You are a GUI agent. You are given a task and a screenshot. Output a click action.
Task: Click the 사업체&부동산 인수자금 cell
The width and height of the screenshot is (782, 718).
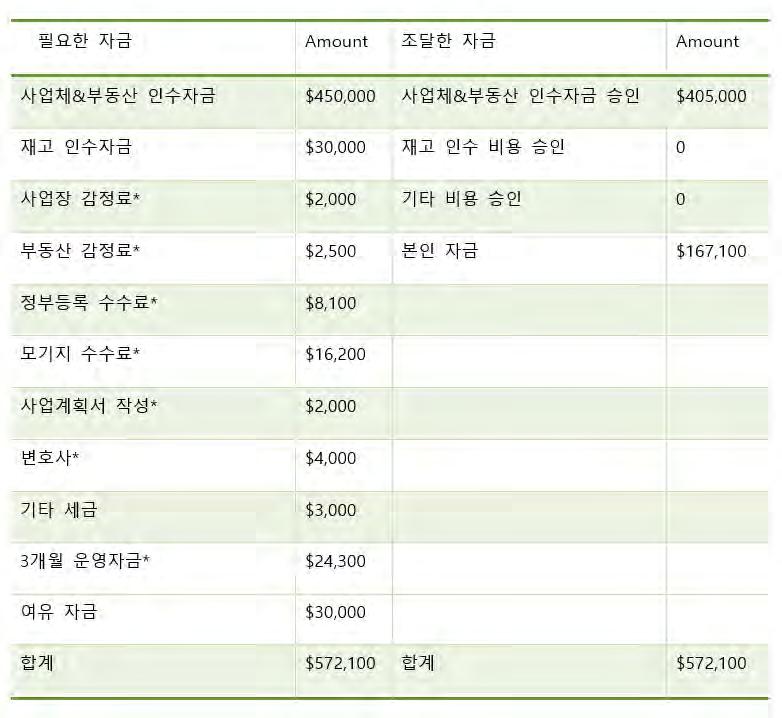click(118, 96)
